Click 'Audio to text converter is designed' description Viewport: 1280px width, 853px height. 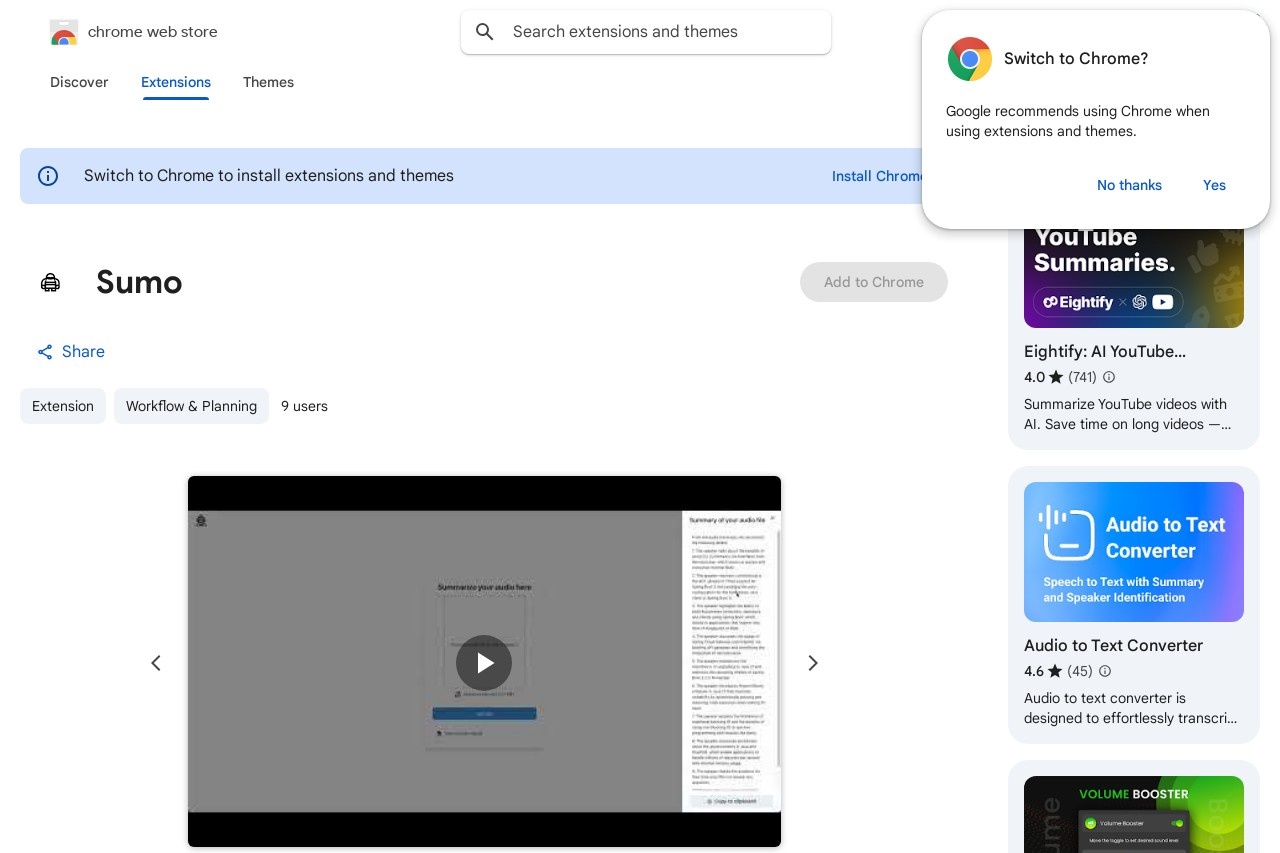click(1130, 708)
